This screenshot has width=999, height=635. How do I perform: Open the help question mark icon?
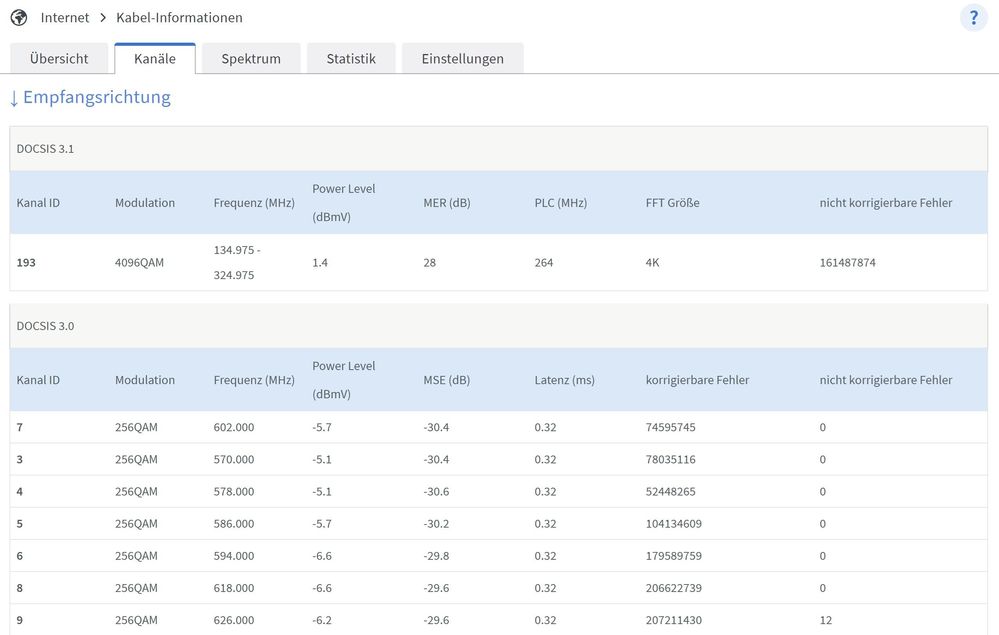click(974, 18)
